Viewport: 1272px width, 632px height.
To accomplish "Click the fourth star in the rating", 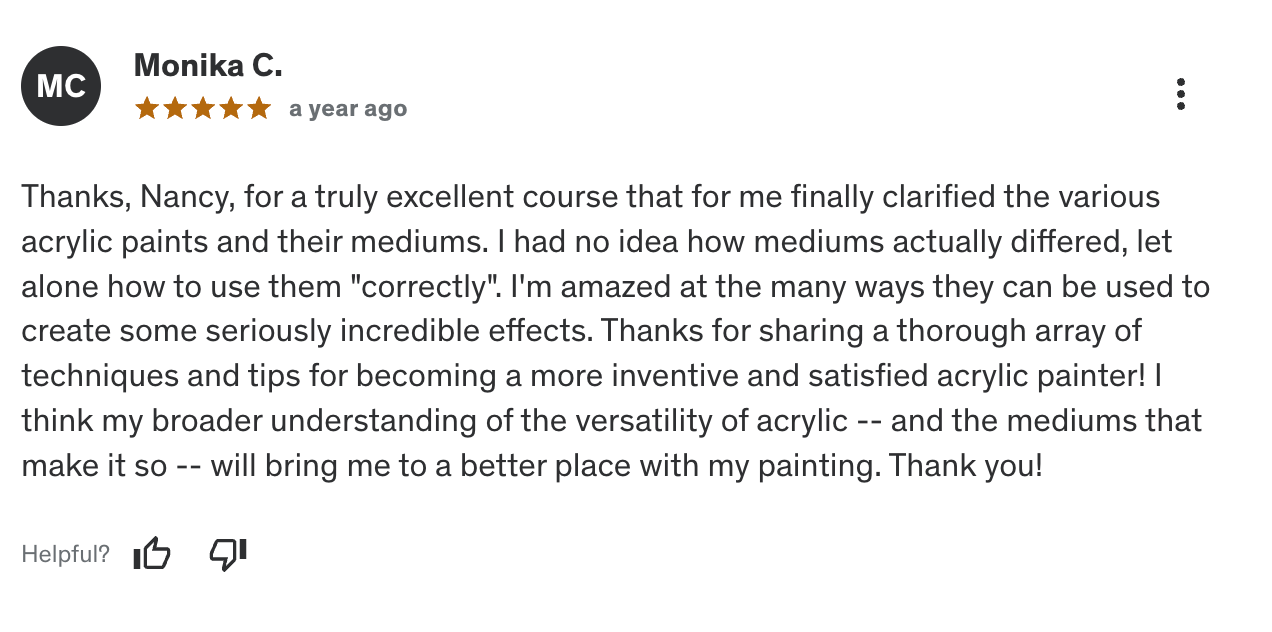I will [x=231, y=108].
